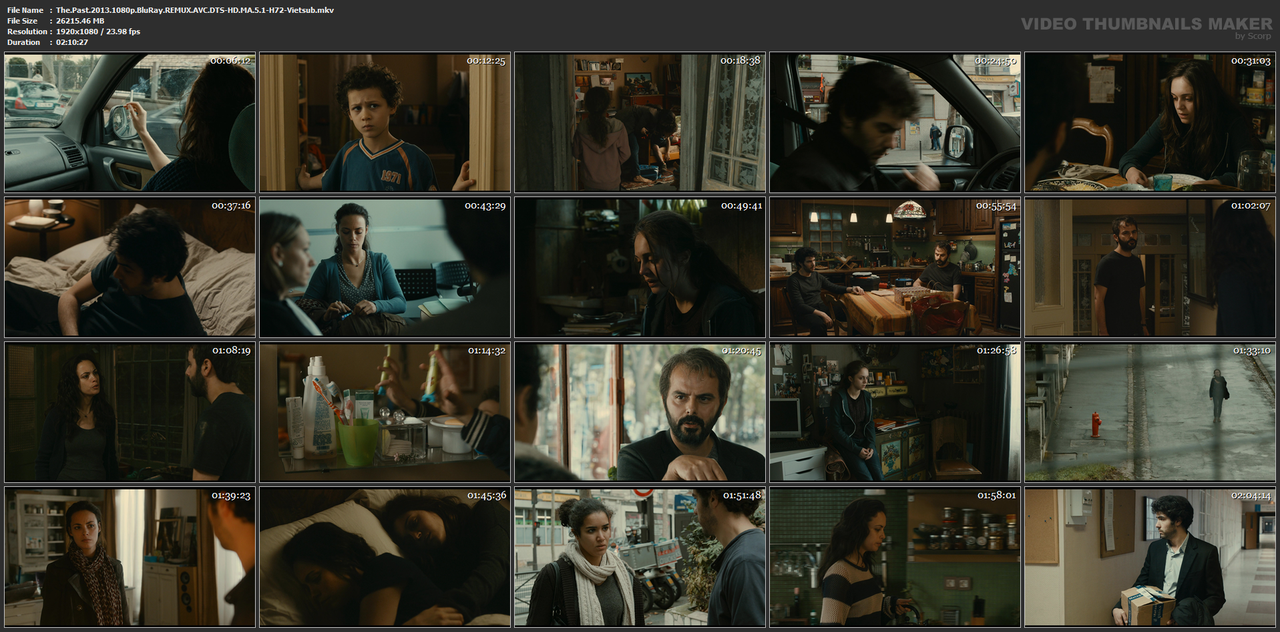Select the thumbnail timestamped 01:26:58
This screenshot has width=1280, height=632.
[895, 412]
